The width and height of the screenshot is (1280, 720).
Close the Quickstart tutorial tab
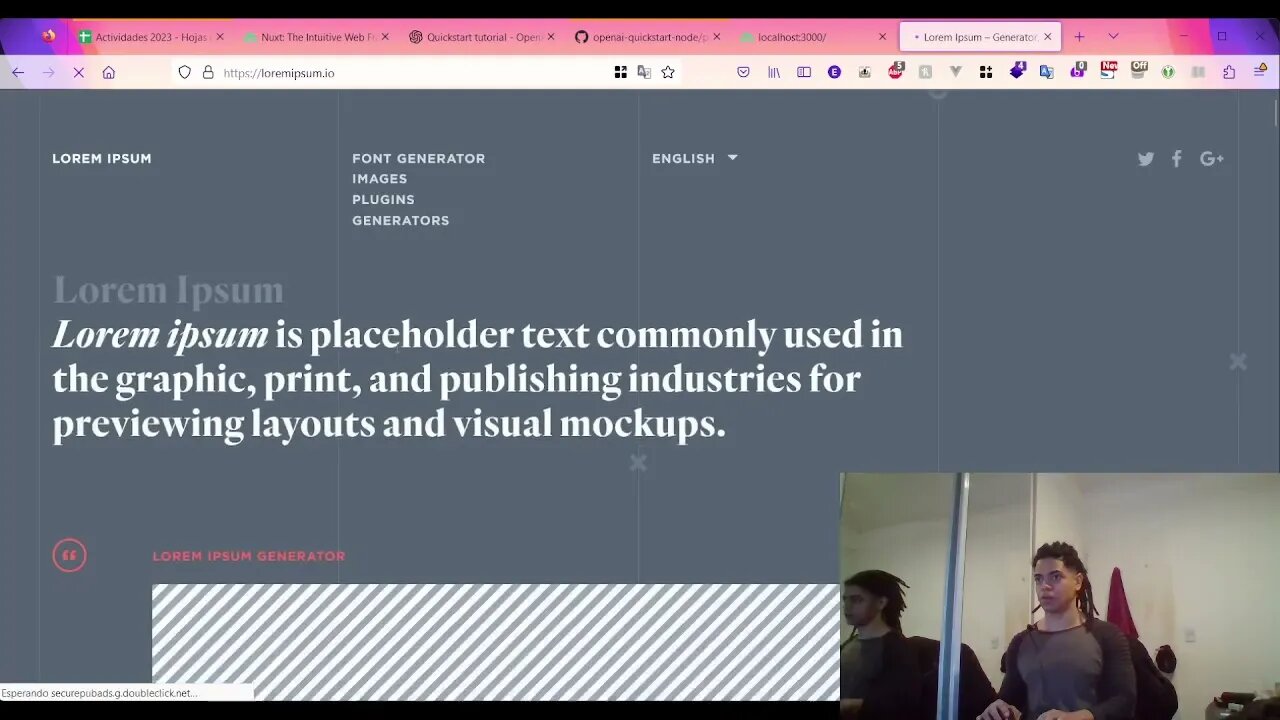(550, 37)
